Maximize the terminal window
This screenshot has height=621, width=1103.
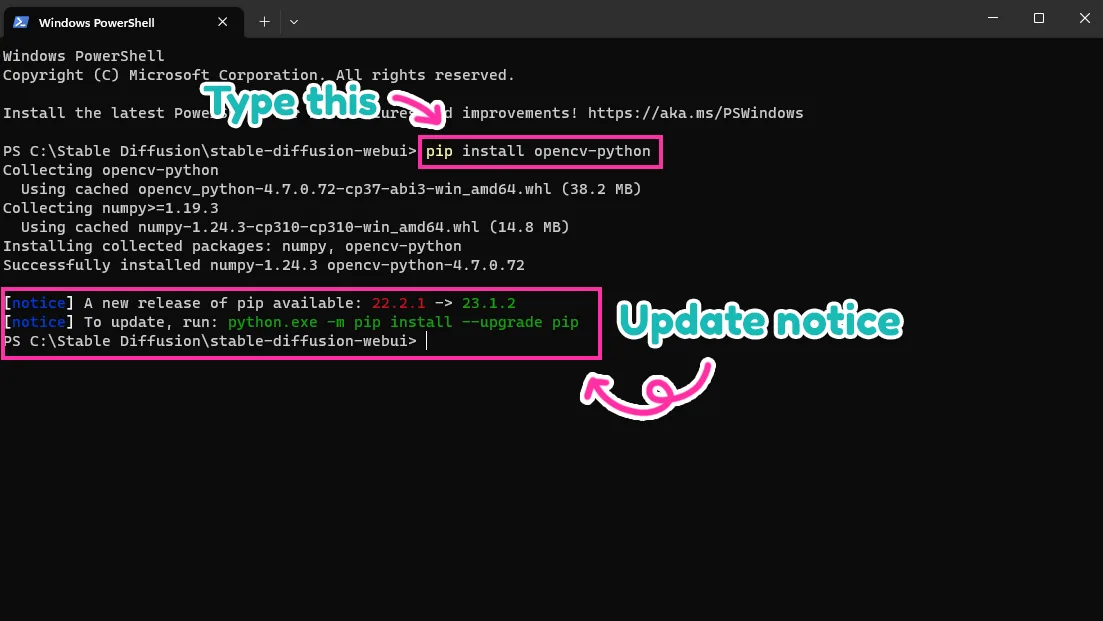[x=1038, y=18]
